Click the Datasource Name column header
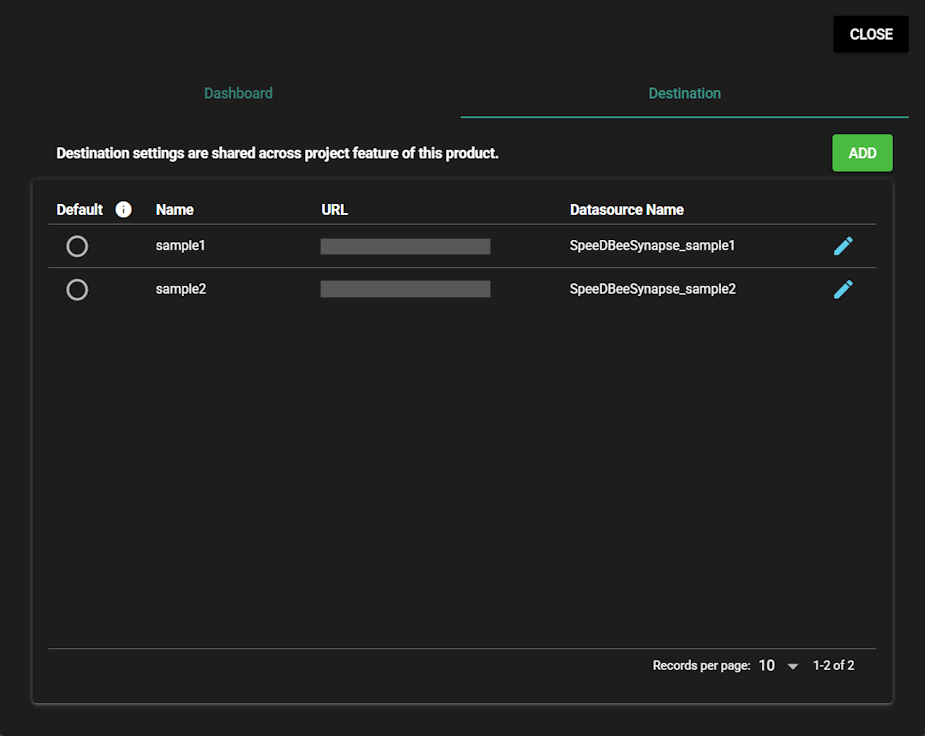Viewport: 925px width, 736px height. coord(626,210)
